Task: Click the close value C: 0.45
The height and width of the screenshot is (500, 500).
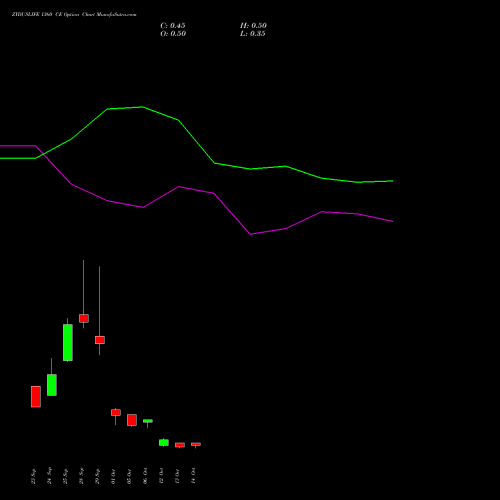Action: pyautogui.click(x=173, y=26)
